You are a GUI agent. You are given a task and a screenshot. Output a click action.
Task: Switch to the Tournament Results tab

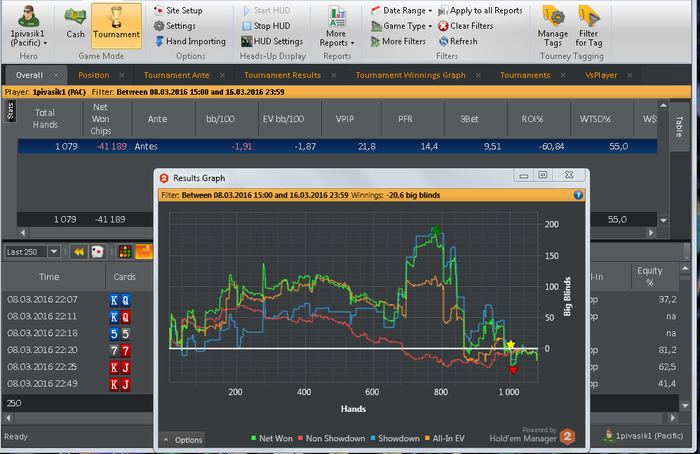click(282, 75)
